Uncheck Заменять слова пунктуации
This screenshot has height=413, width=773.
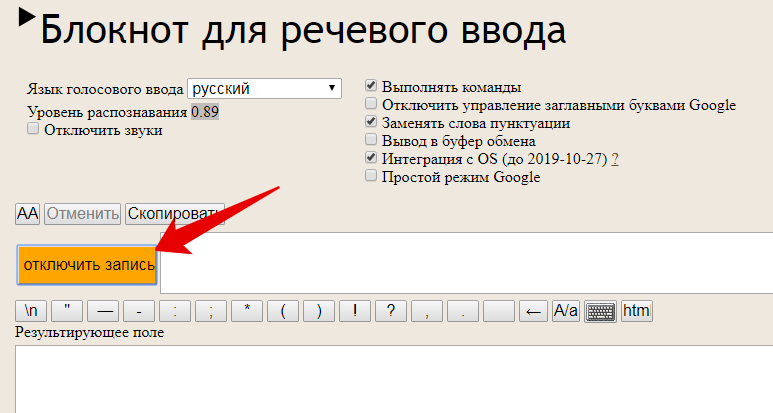coord(371,121)
